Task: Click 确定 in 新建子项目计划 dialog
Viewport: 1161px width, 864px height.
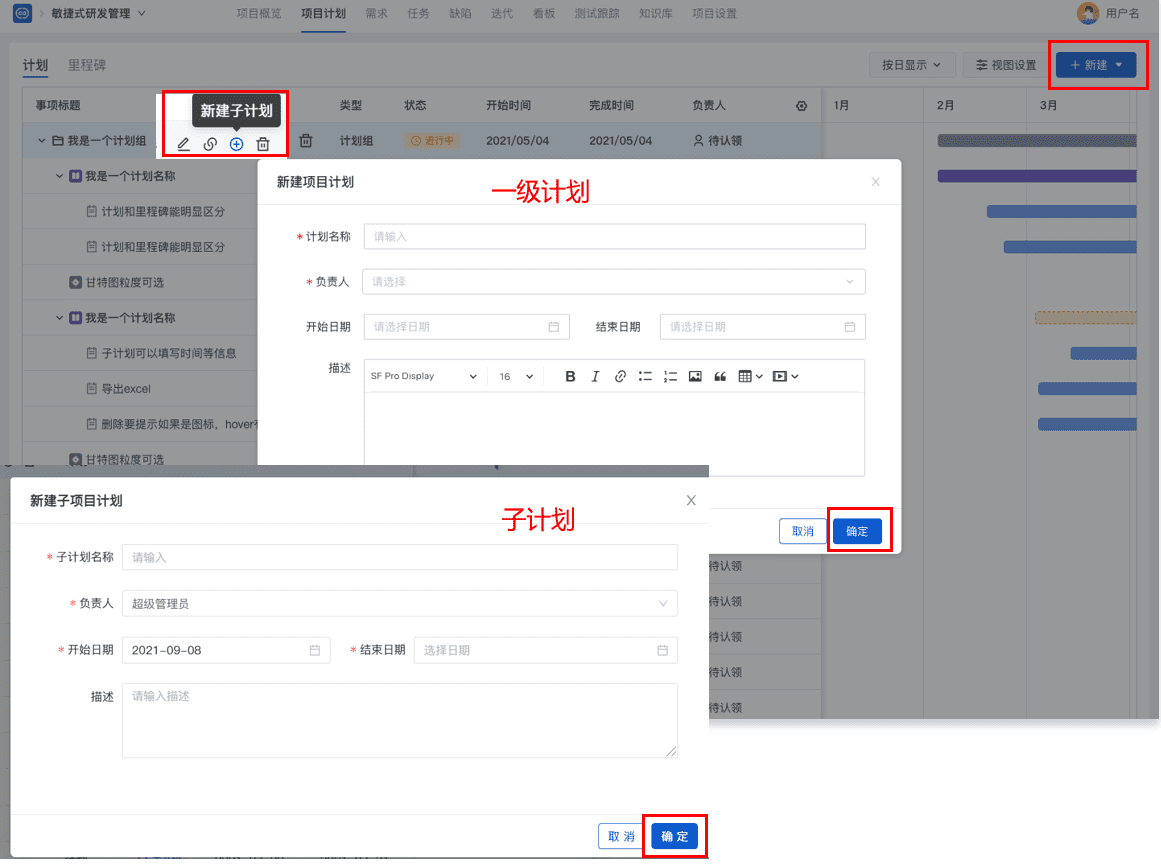Action: click(675, 836)
